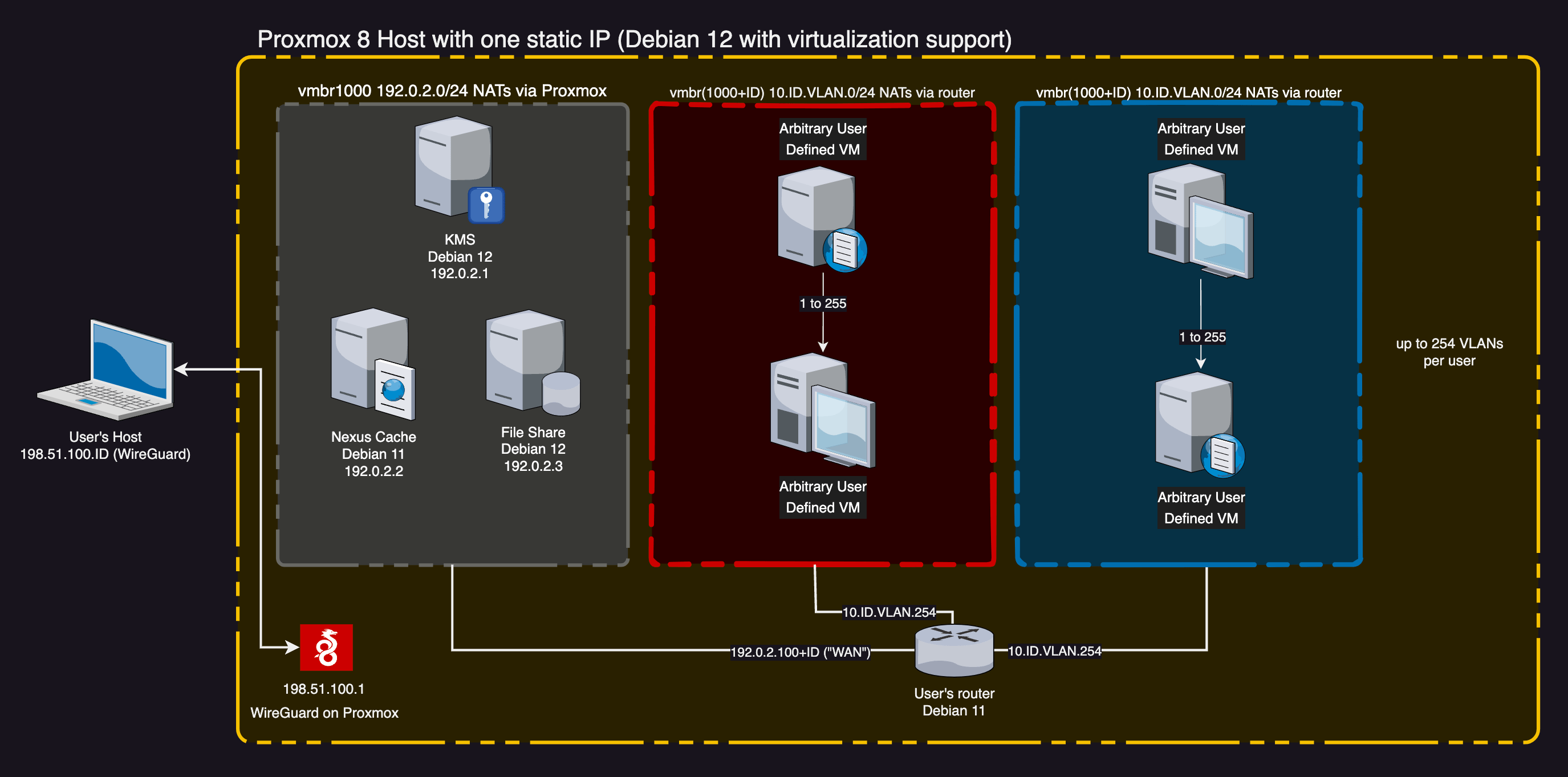The width and height of the screenshot is (1568, 777).
Task: Select the Nexus Cache server icon
Action: 372,363
